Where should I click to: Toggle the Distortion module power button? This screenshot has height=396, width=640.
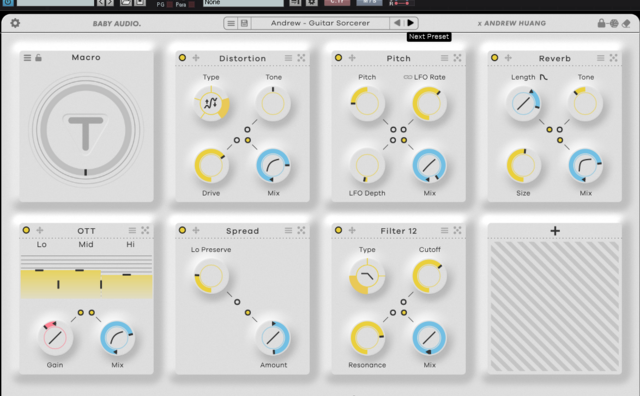(x=182, y=58)
